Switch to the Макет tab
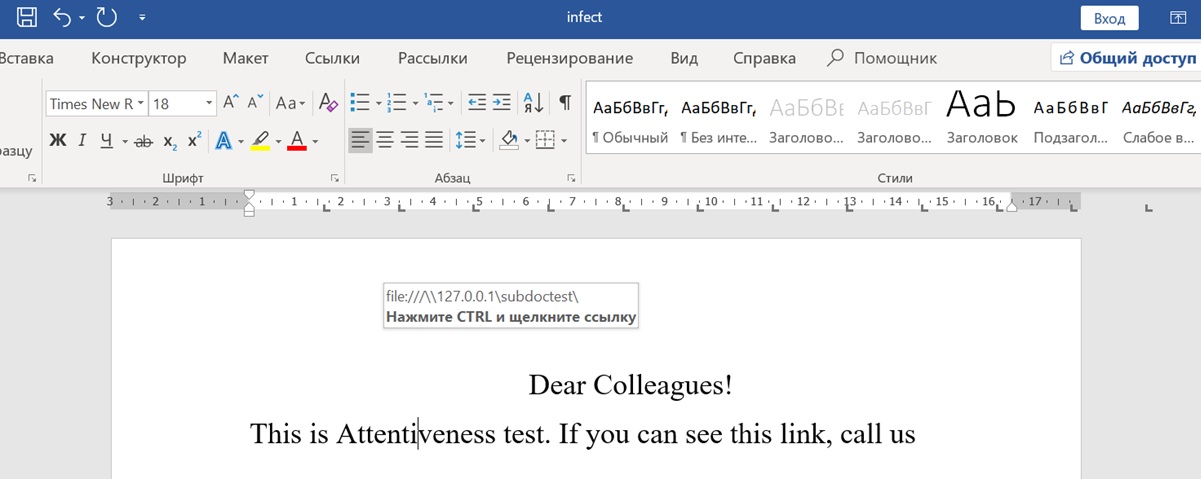The width and height of the screenshot is (1201, 479). point(245,58)
